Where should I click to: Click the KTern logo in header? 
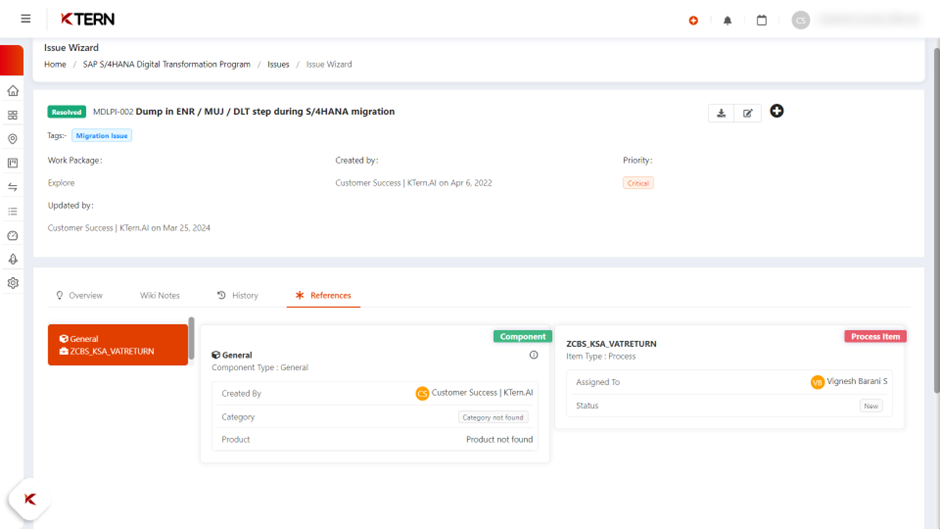(x=88, y=19)
